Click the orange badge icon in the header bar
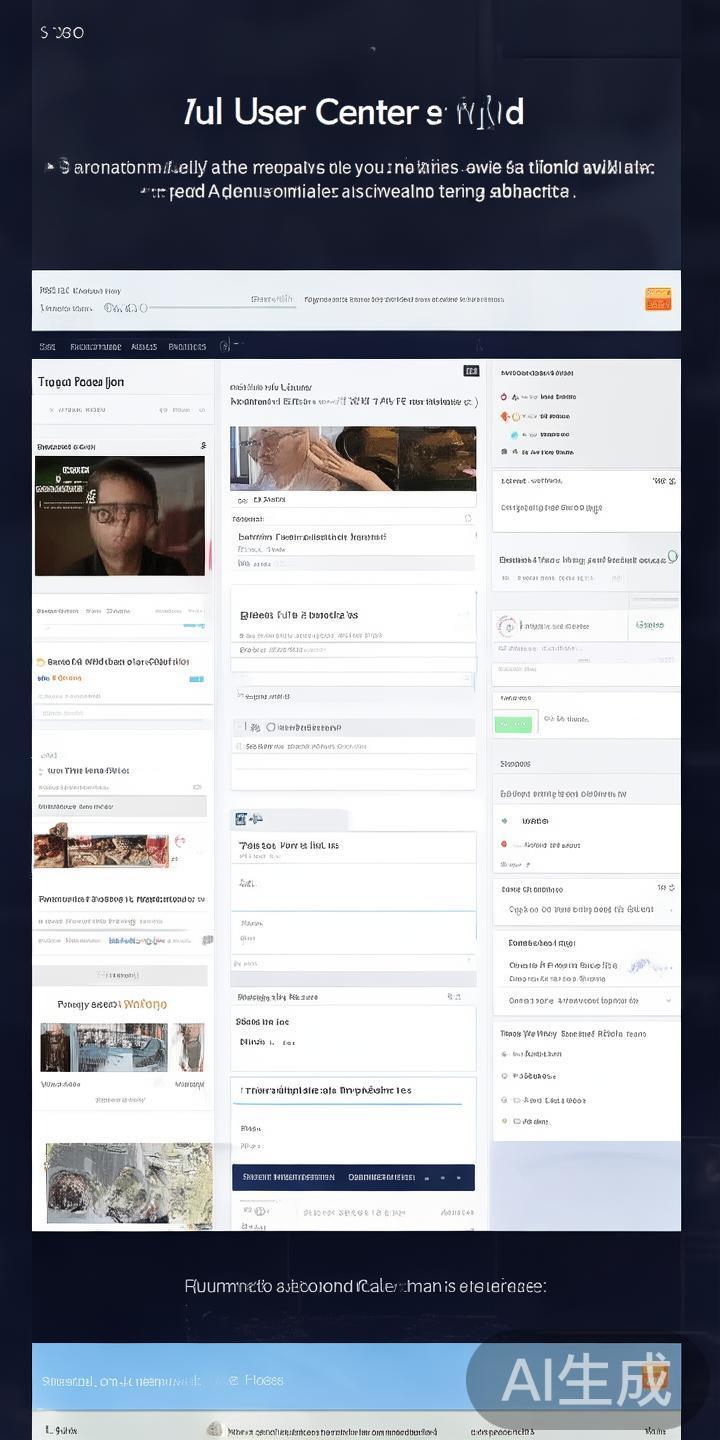Image resolution: width=720 pixels, height=1440 pixels. click(x=657, y=299)
